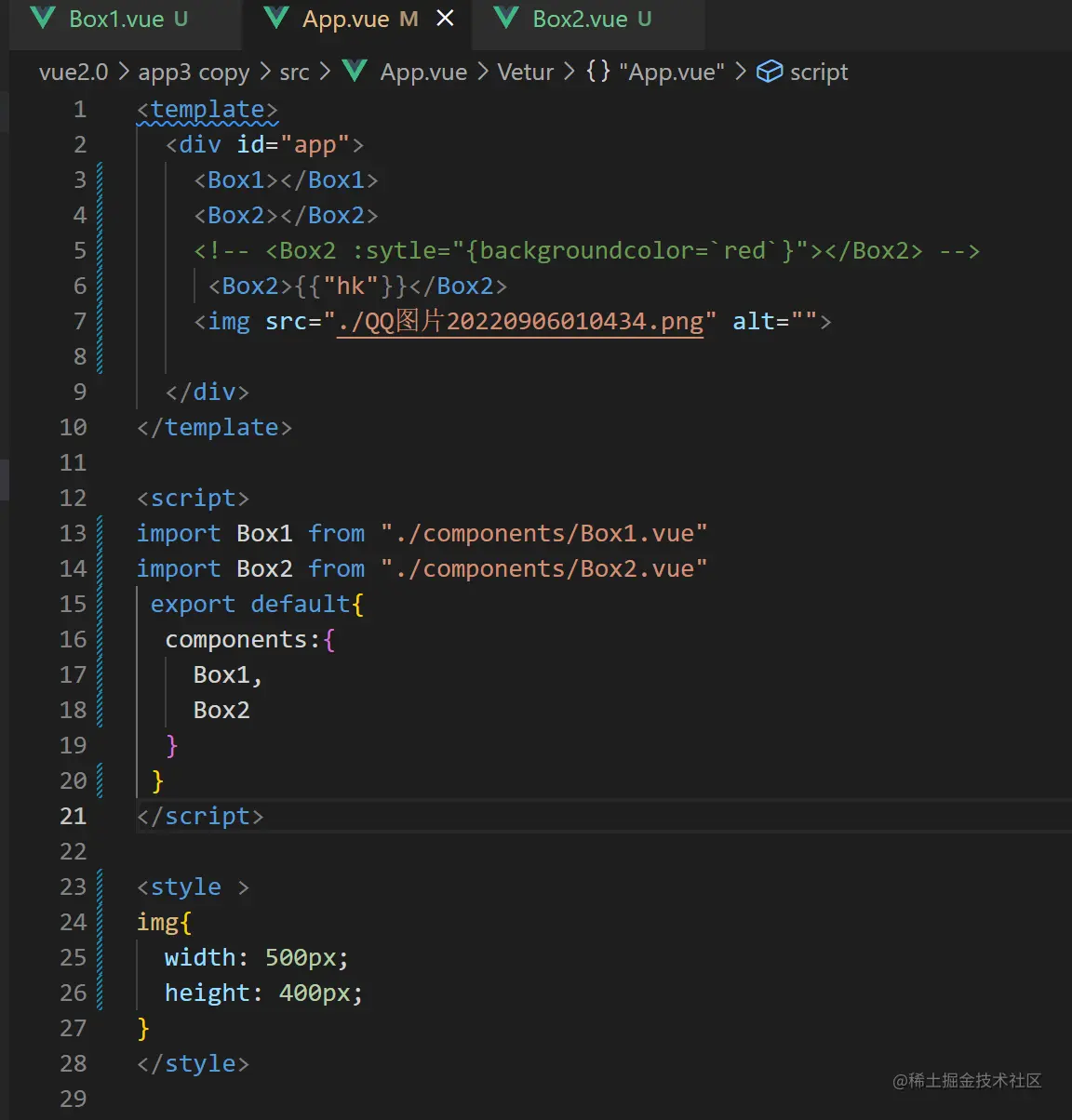
Task: Click line number 12 in the gutter
Action: (x=74, y=499)
